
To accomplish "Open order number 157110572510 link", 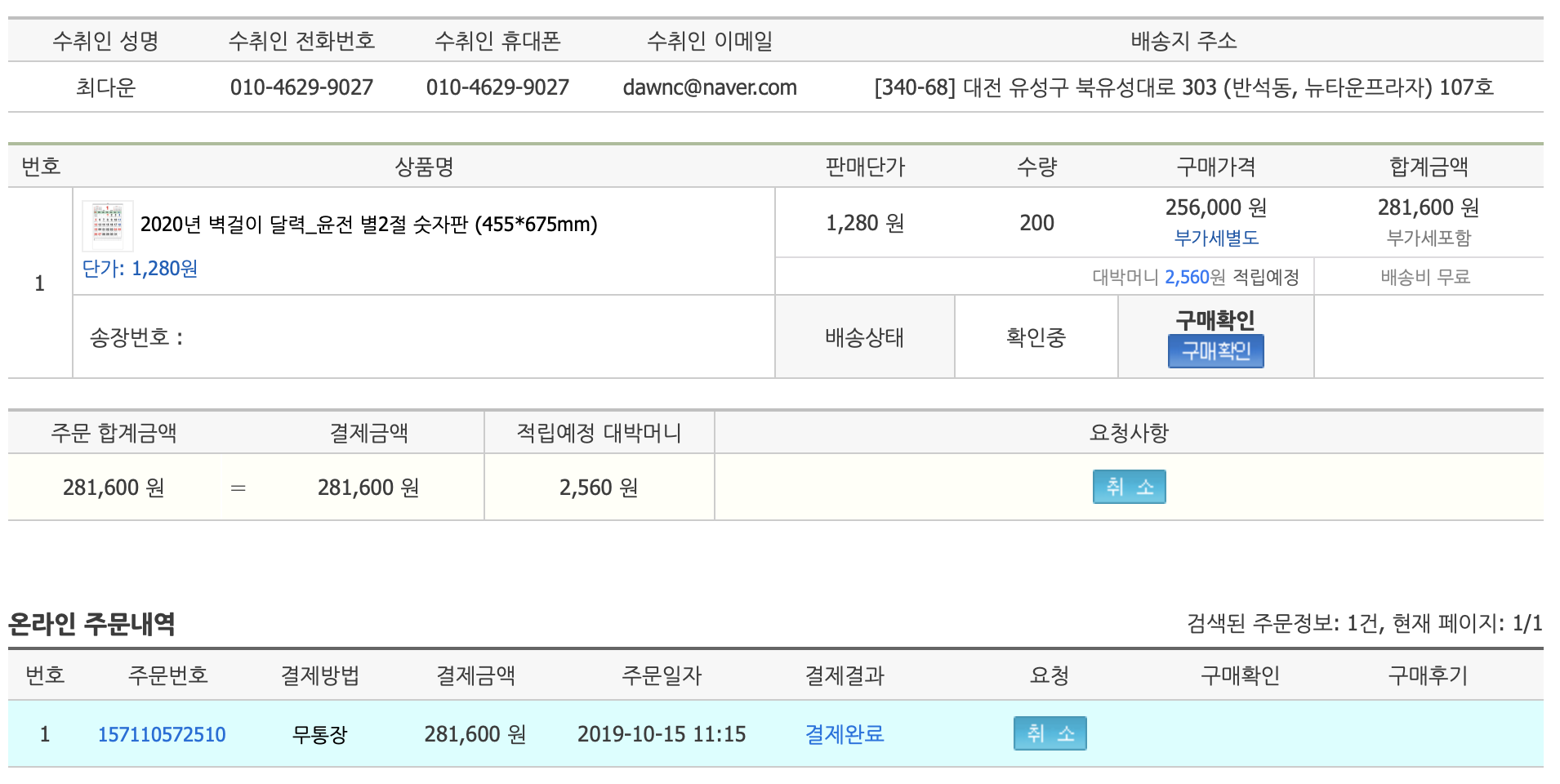I will click(162, 734).
